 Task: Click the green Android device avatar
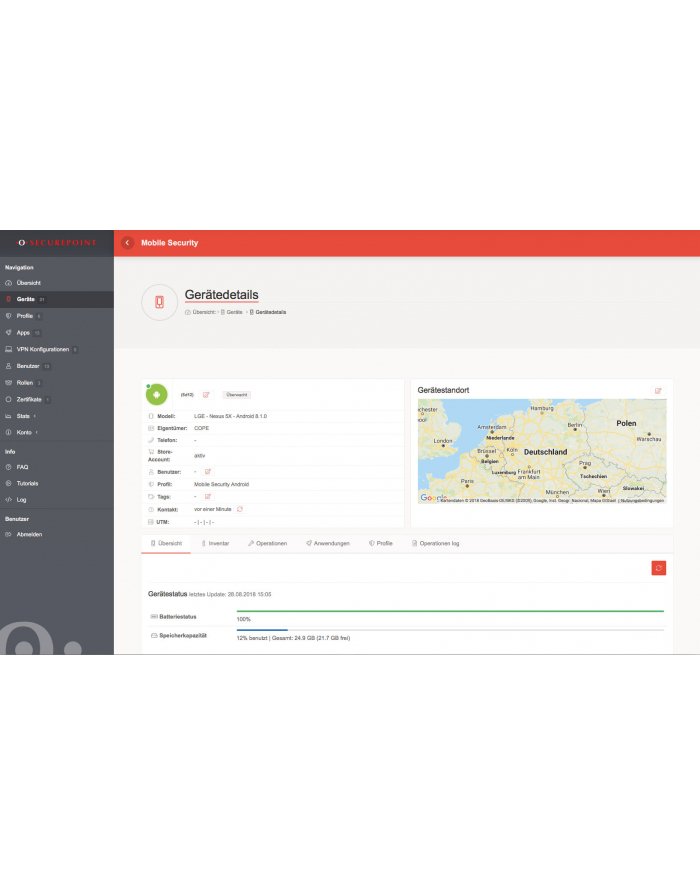156,395
